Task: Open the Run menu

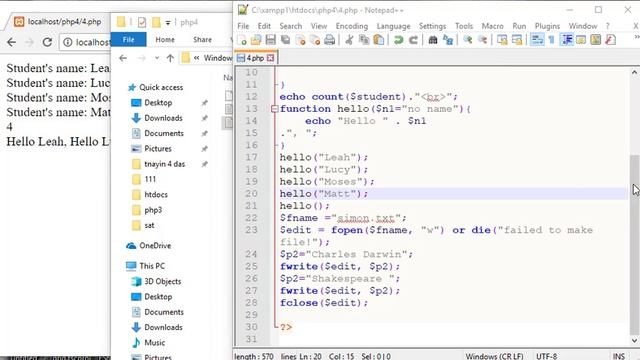Action: [519, 26]
